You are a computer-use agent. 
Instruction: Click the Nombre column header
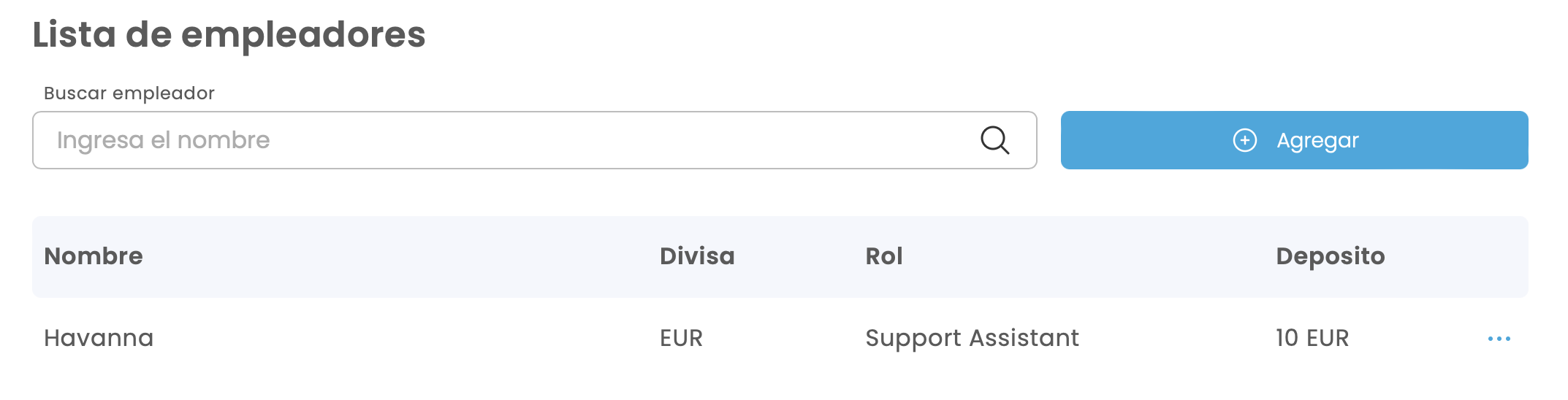(x=94, y=256)
